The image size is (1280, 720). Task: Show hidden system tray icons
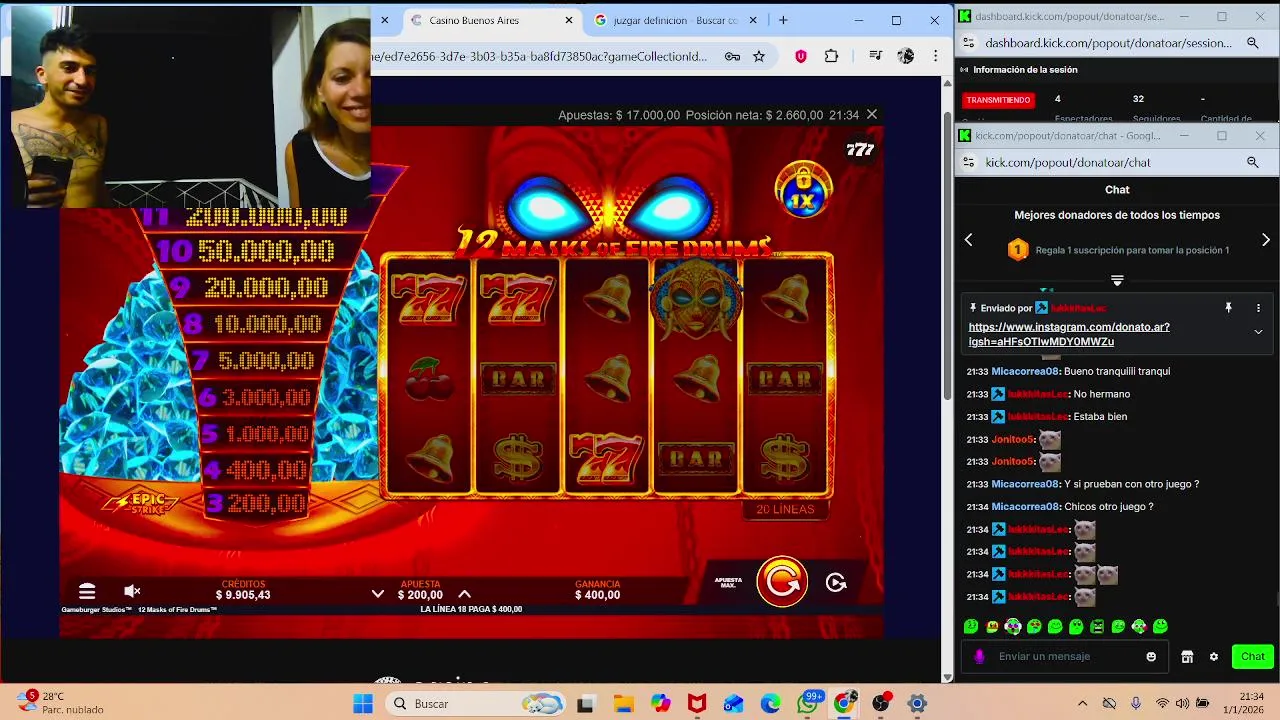[x=1082, y=704]
